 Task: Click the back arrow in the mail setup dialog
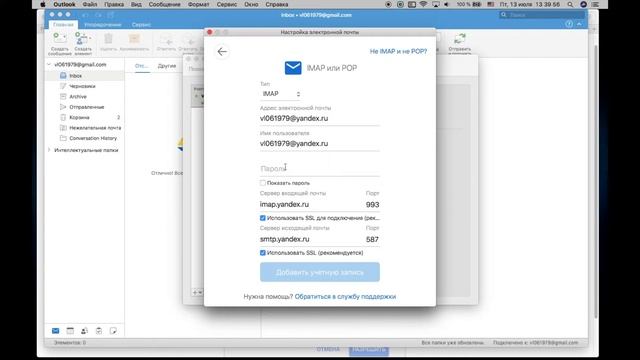pos(222,52)
